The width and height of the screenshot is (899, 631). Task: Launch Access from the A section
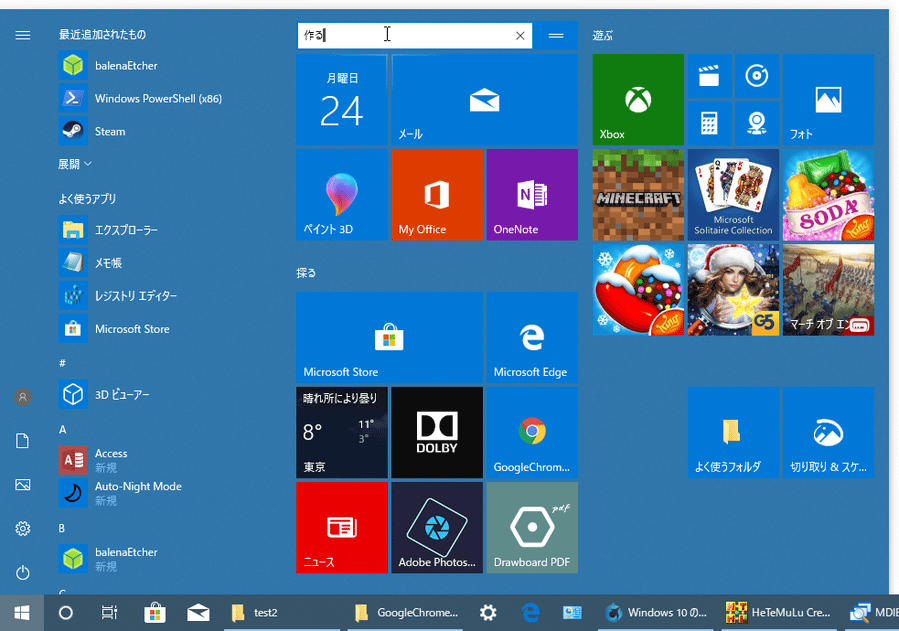(94, 460)
